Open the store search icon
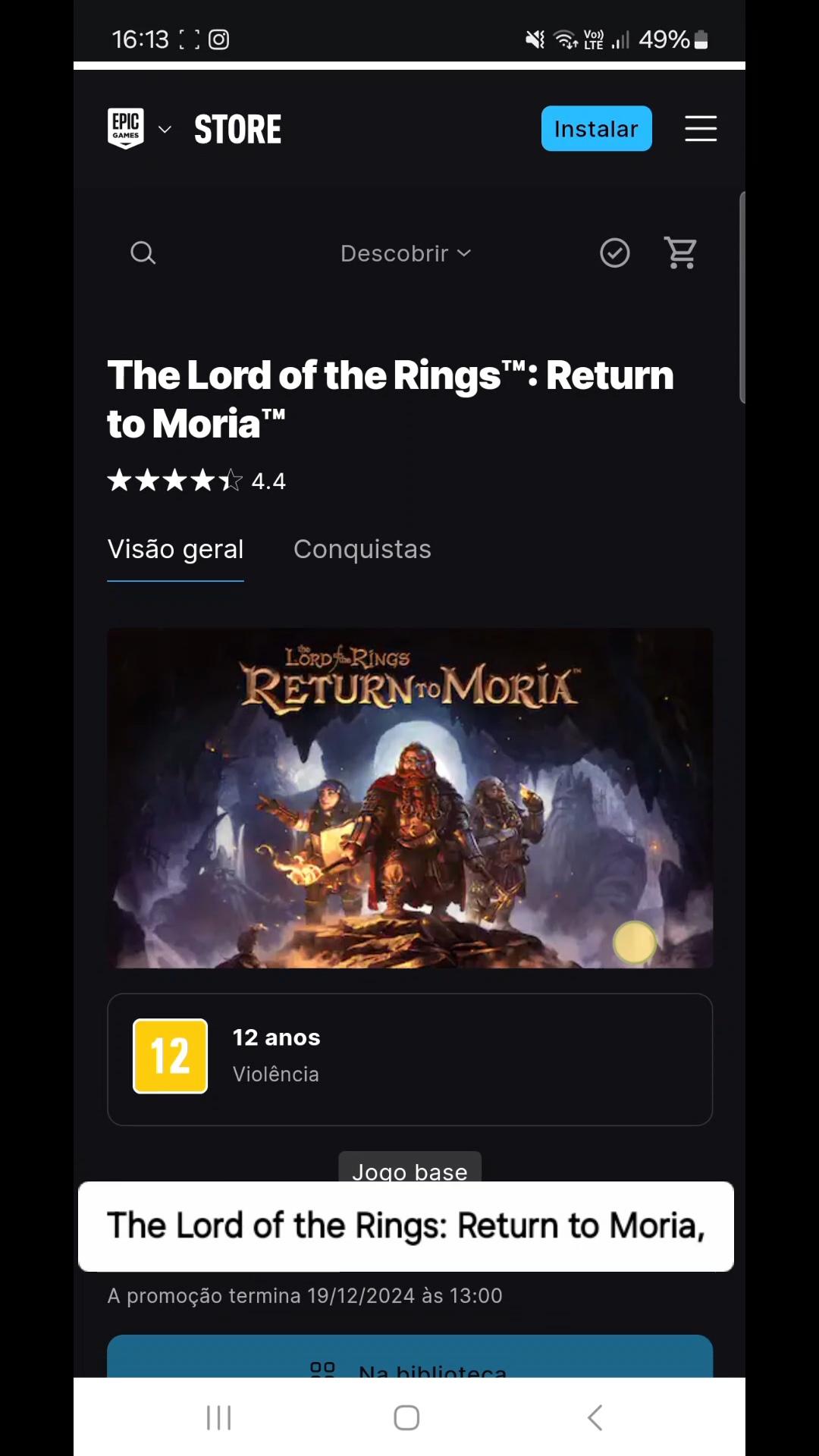Image resolution: width=819 pixels, height=1456 pixels. click(143, 253)
